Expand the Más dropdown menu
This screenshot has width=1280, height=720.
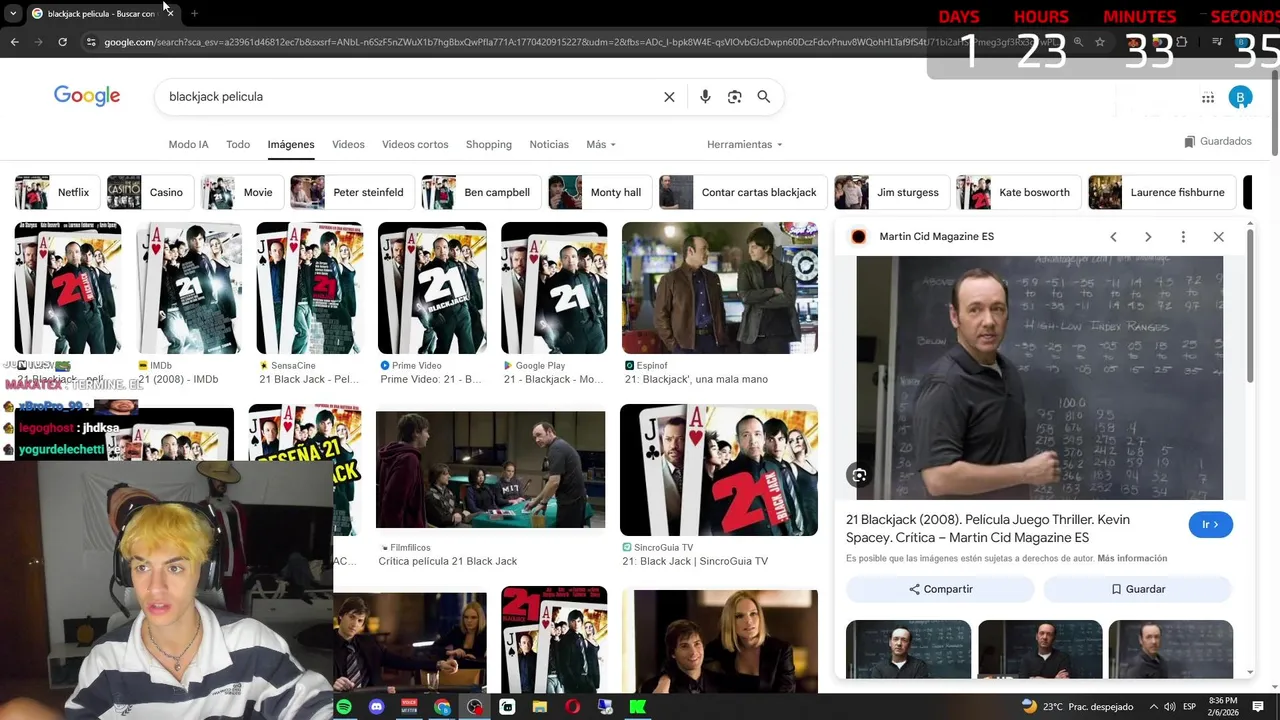pyautogui.click(x=601, y=144)
